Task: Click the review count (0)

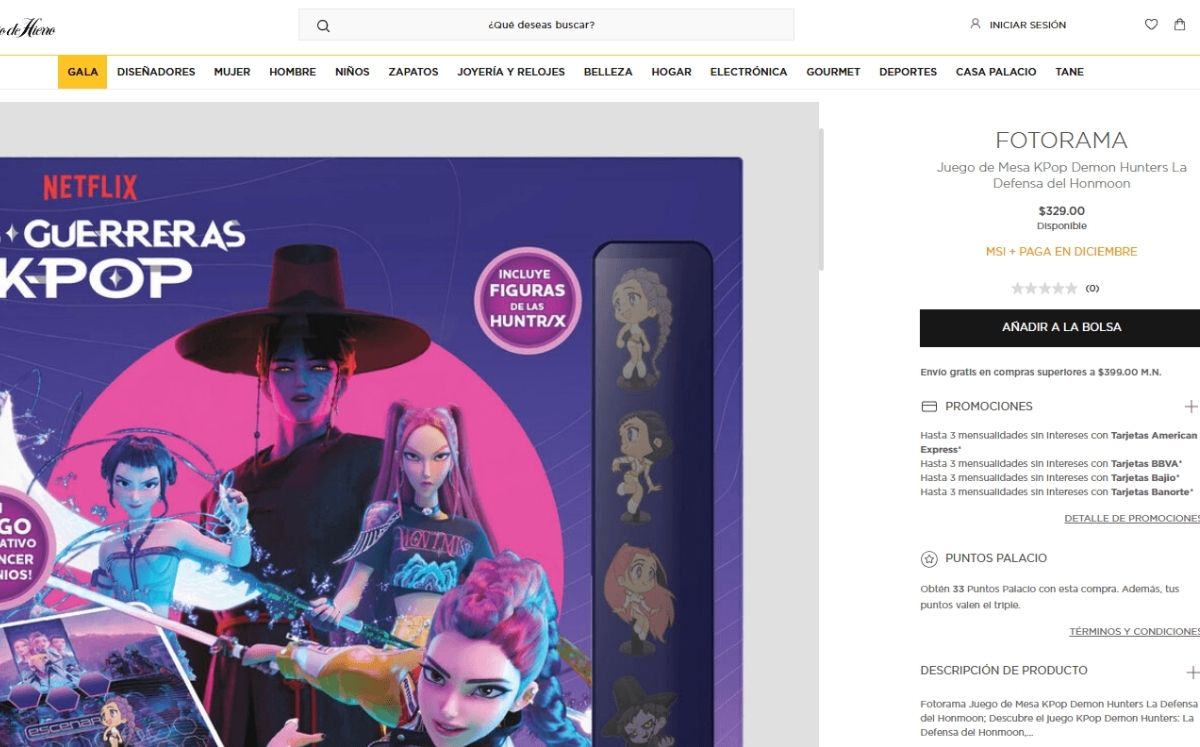Action: [1092, 289]
